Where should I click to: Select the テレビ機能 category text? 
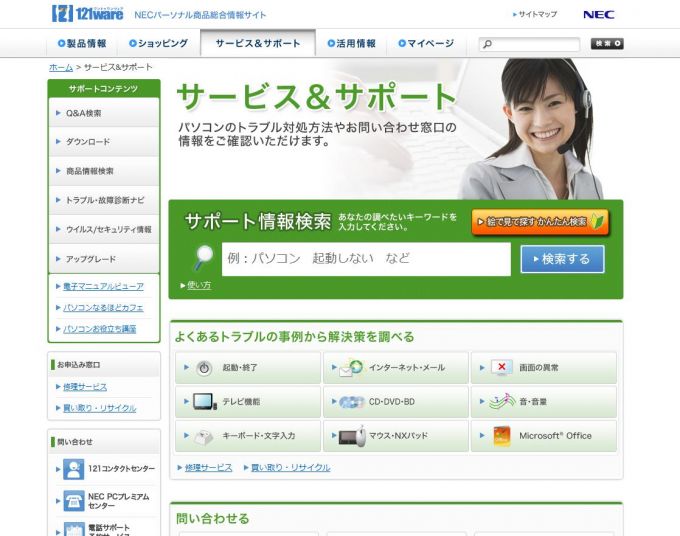(241, 402)
